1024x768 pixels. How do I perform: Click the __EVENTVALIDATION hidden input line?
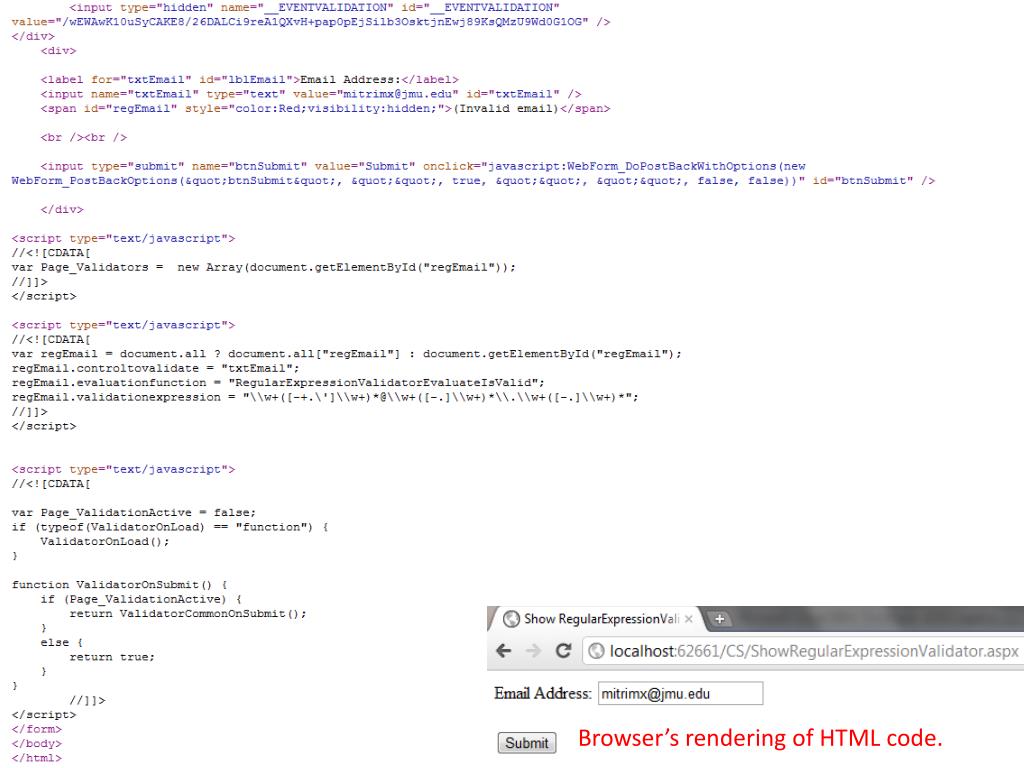coord(315,8)
